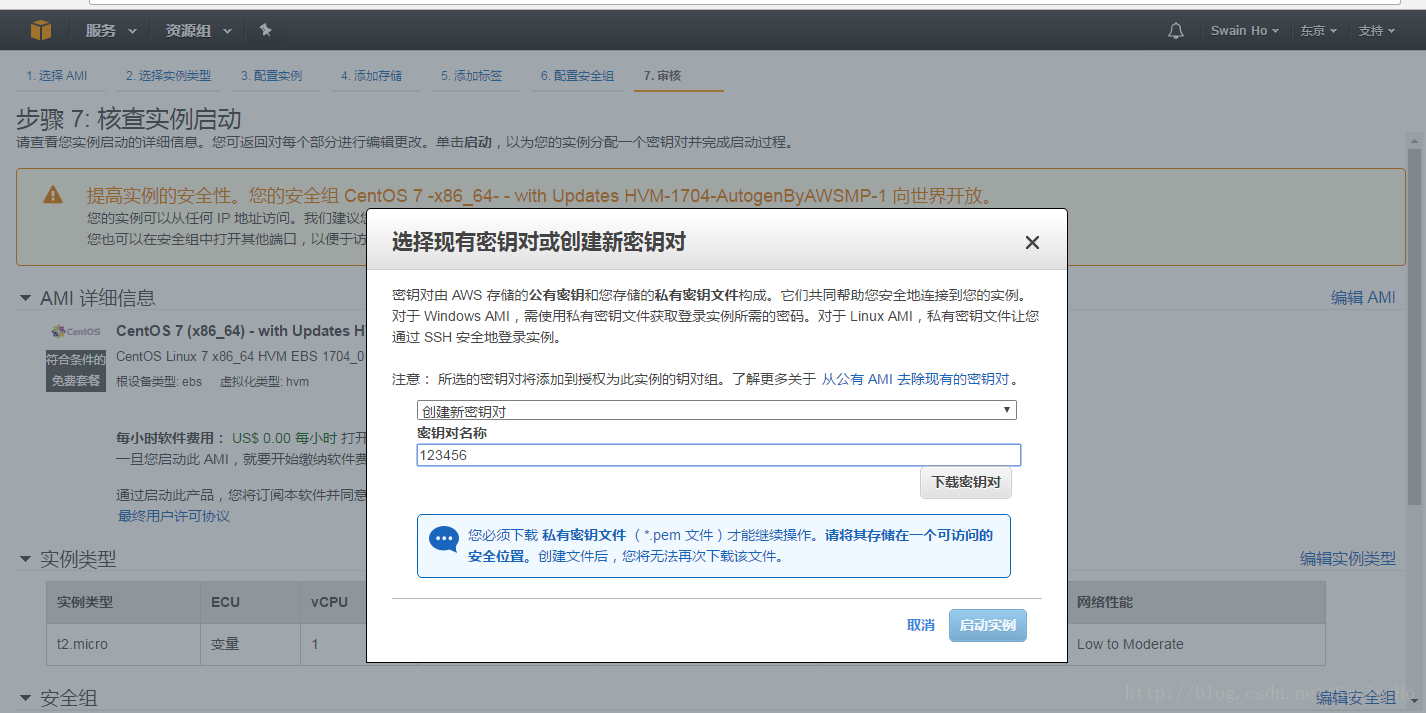The height and width of the screenshot is (713, 1426).
Task: Click the dialog title 选择现有密钥对或创建新密钥对
Action: [538, 242]
